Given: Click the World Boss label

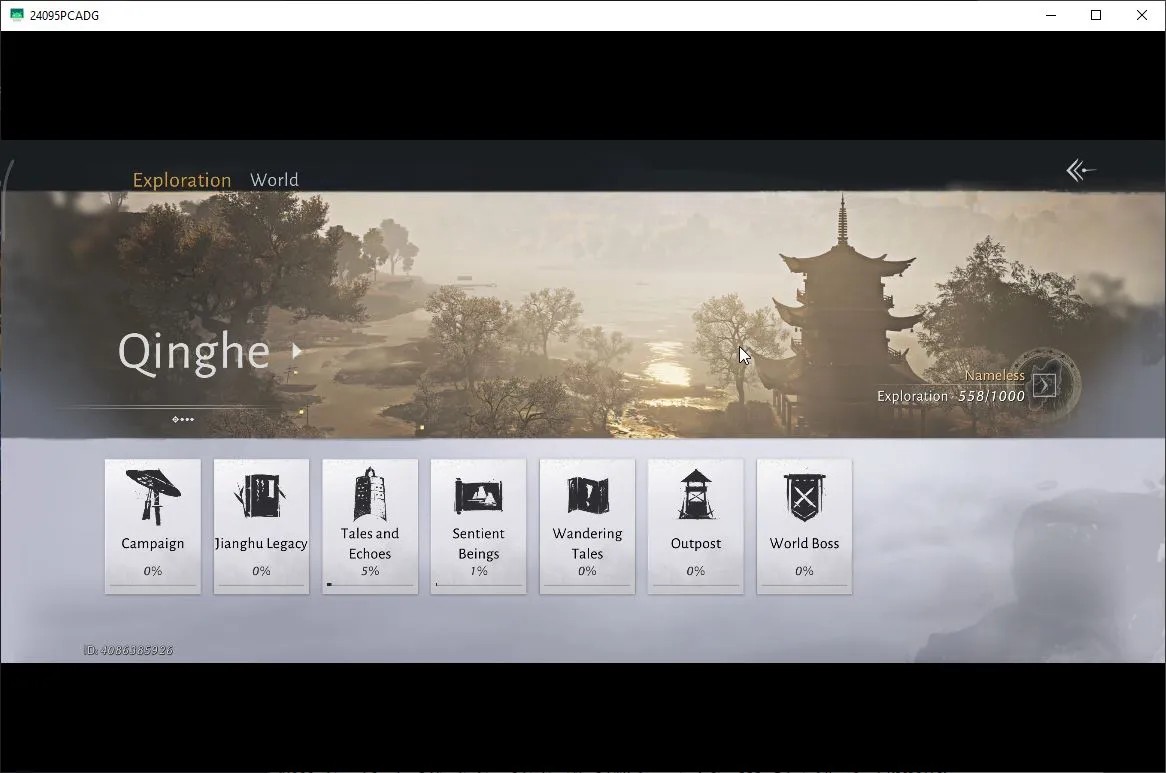Looking at the screenshot, I should click(804, 543).
